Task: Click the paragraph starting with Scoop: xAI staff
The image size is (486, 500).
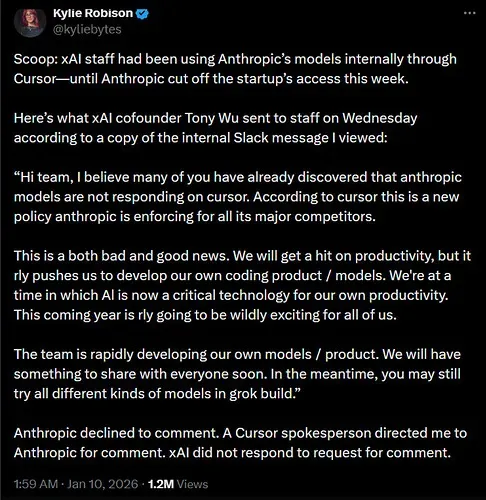Action: (235, 69)
